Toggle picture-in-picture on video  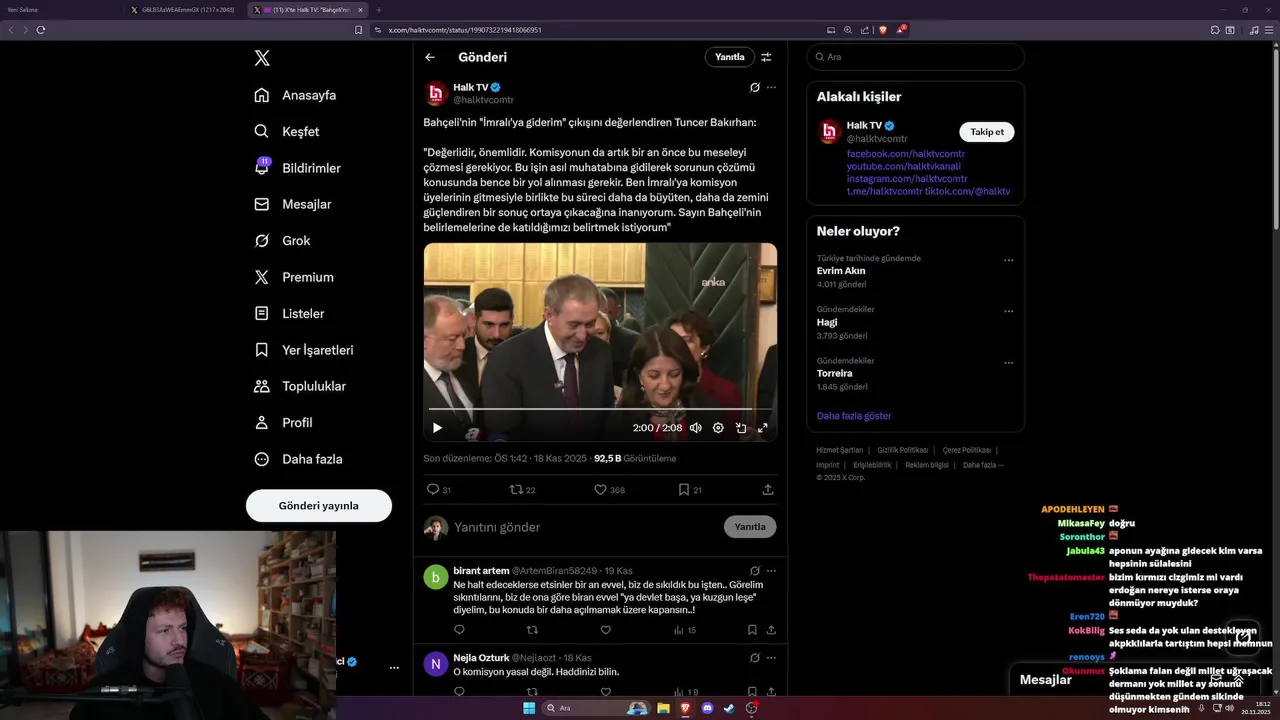pyautogui.click(x=741, y=428)
